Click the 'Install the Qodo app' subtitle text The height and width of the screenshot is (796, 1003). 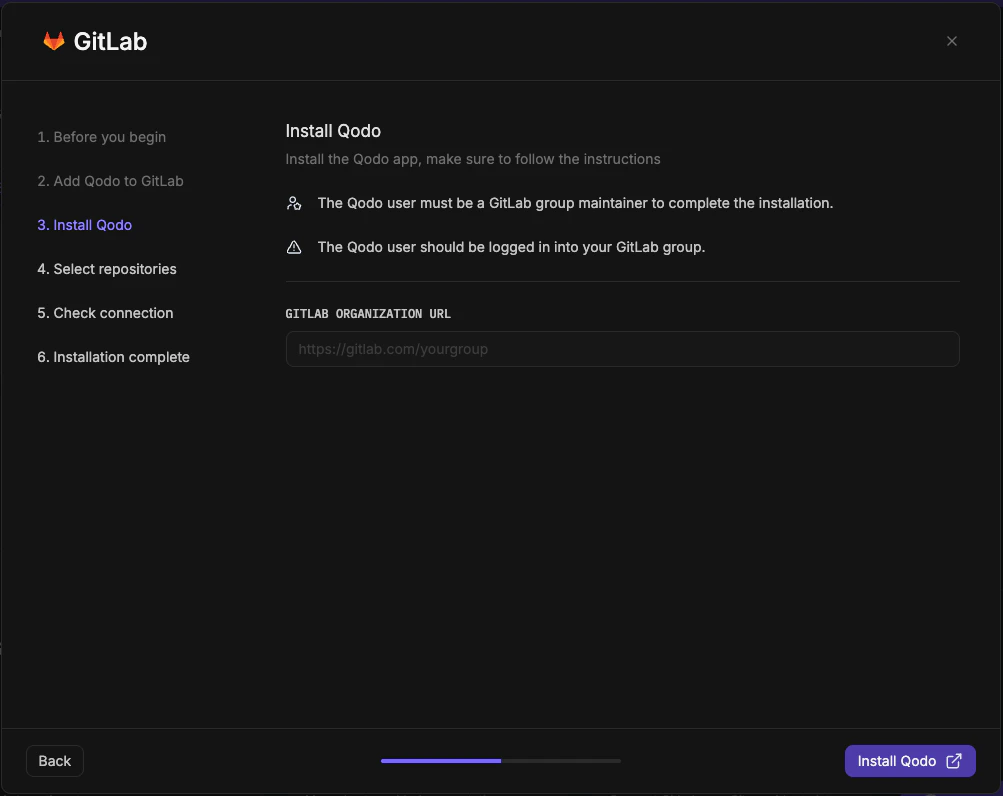click(473, 159)
